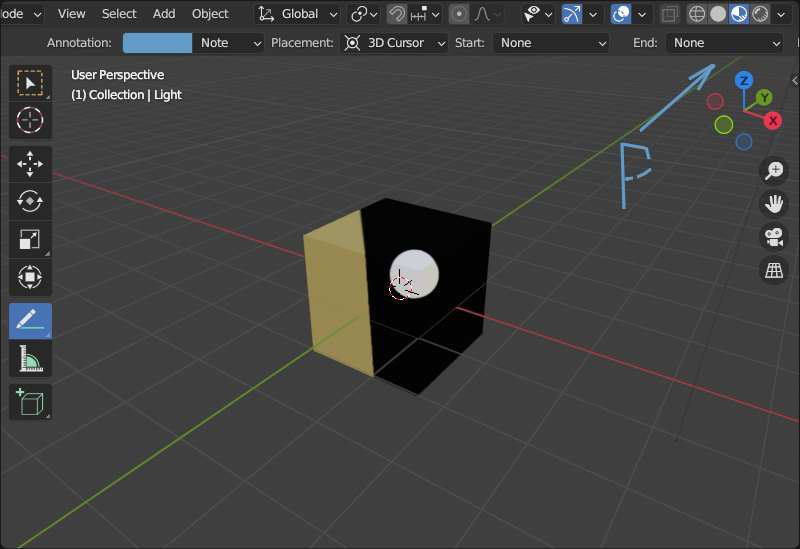800x549 pixels.
Task: Switch to Wireframe viewport shading
Action: click(696, 14)
